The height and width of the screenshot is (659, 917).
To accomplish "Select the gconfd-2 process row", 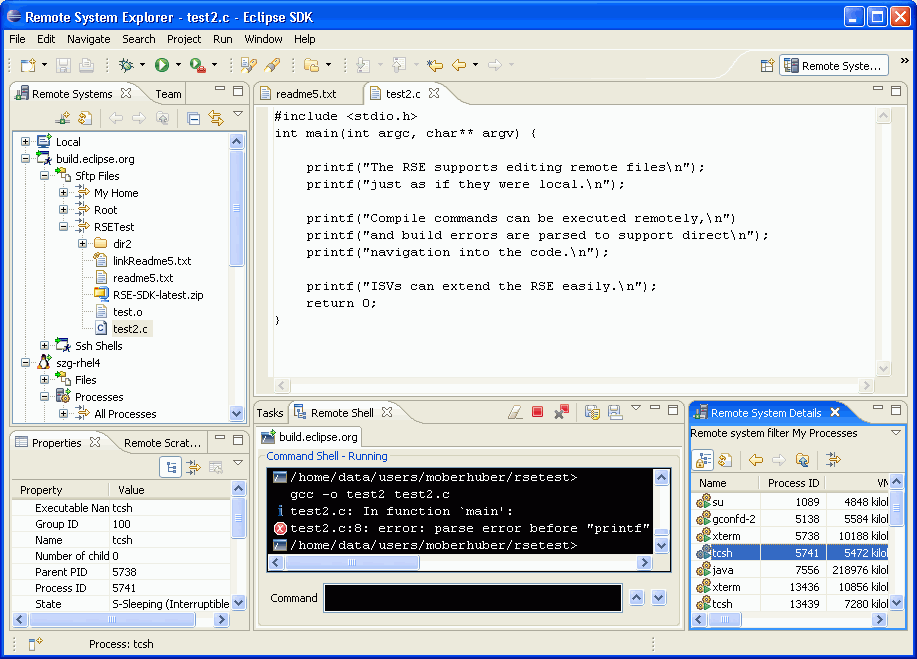I will click(x=790, y=519).
